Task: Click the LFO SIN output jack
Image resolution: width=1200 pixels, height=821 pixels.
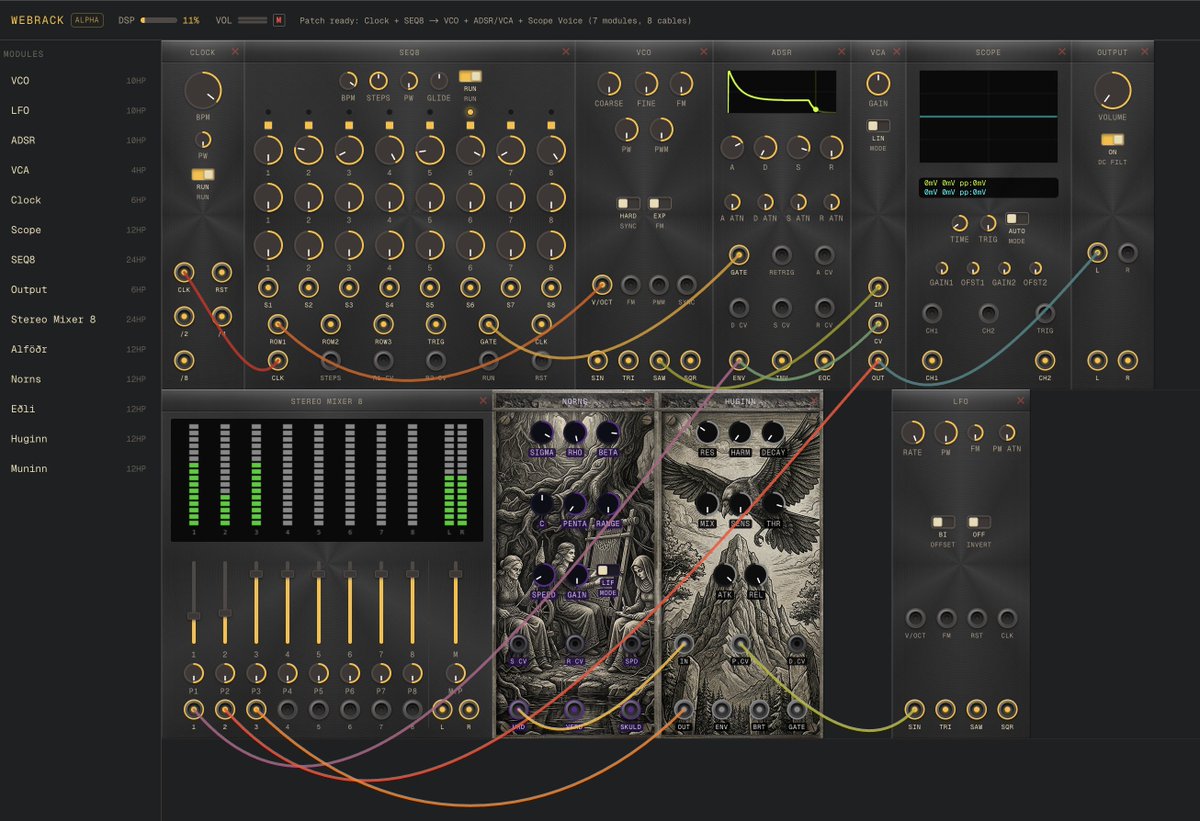Action: tap(914, 709)
